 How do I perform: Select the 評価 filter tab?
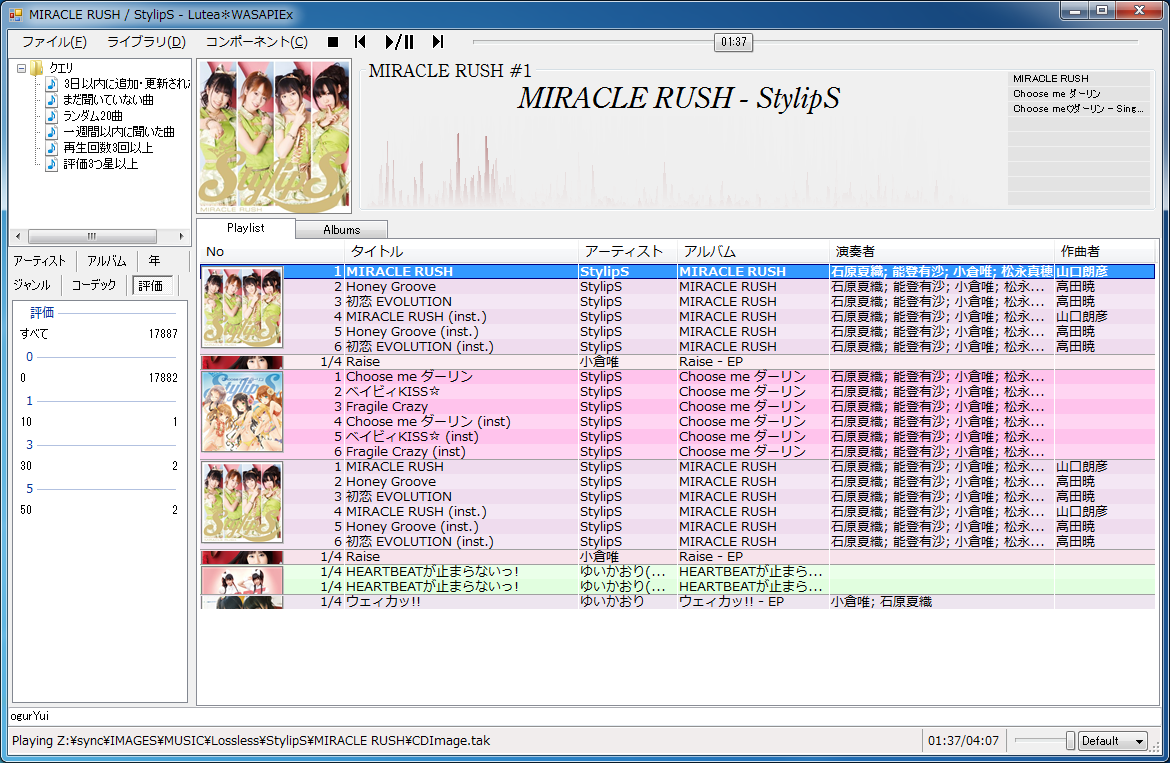(153, 285)
